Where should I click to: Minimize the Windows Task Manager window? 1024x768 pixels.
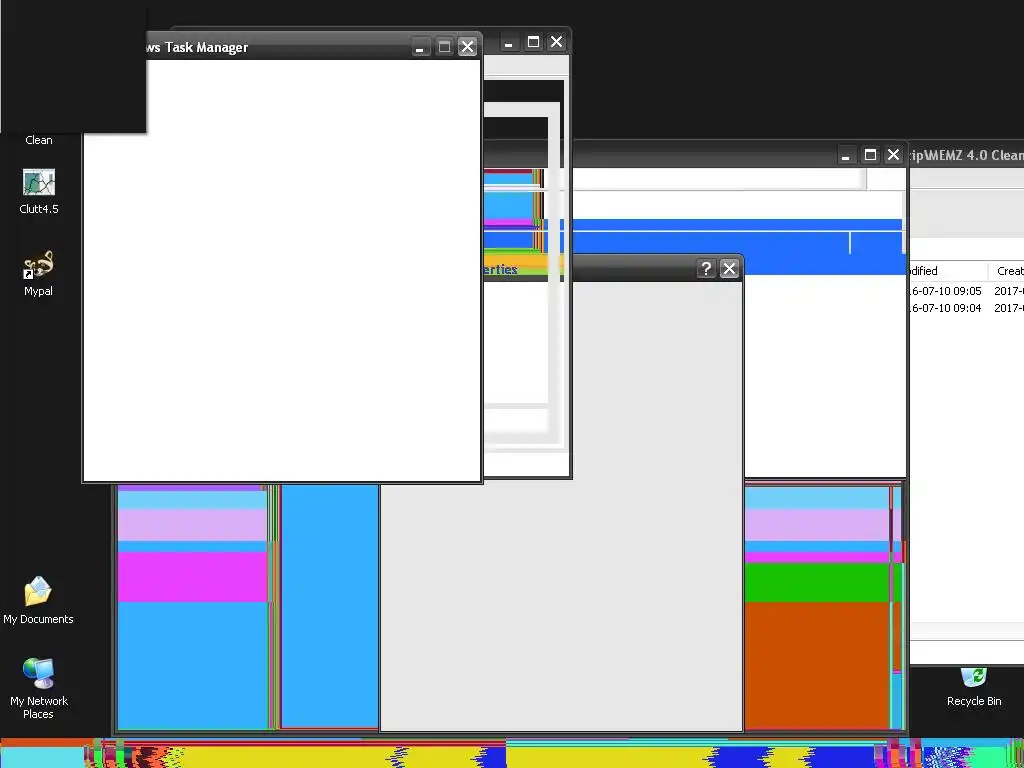coord(420,47)
